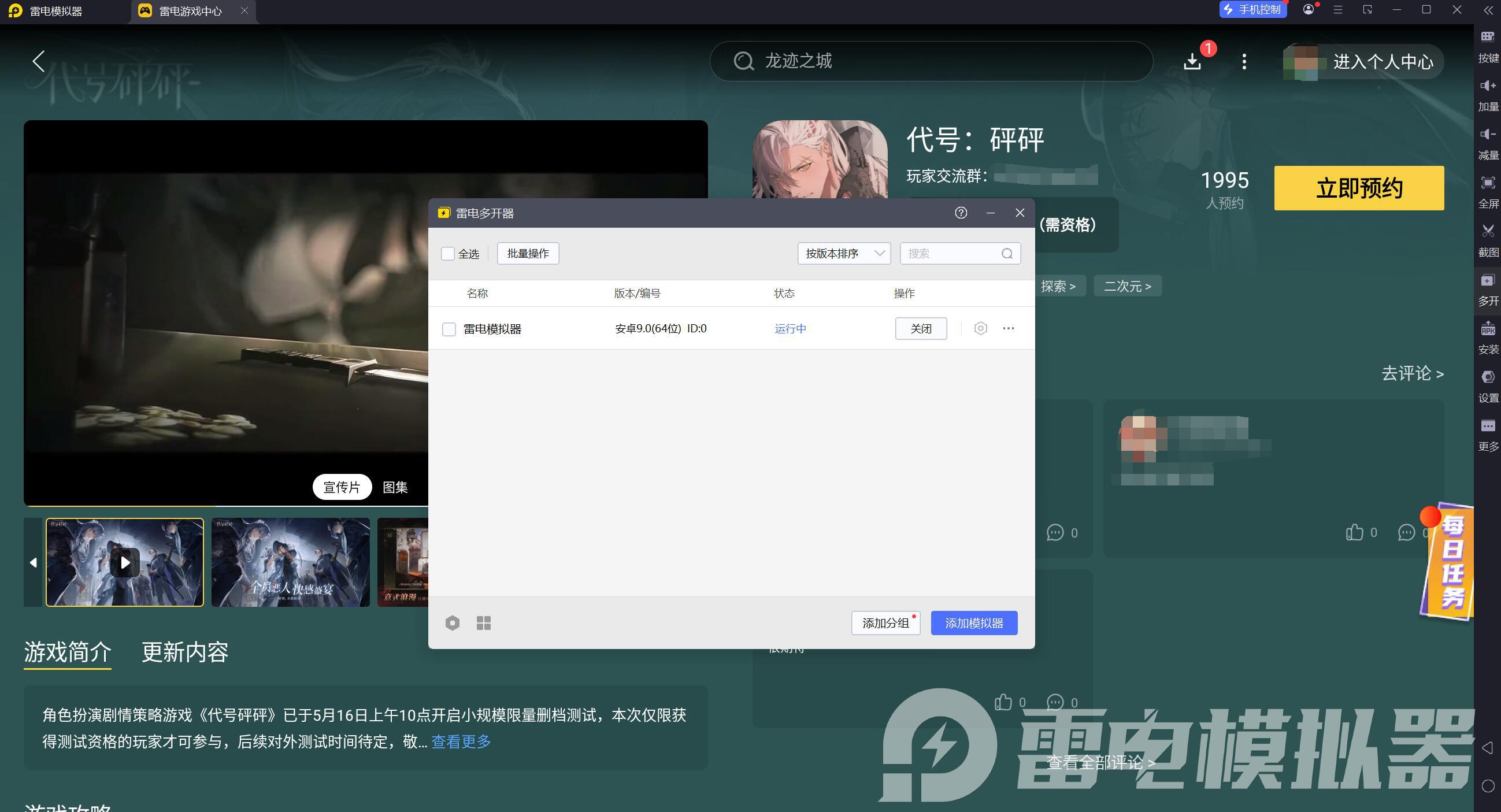Select the 图集 gallery tab
1501x812 pixels.
coord(395,487)
